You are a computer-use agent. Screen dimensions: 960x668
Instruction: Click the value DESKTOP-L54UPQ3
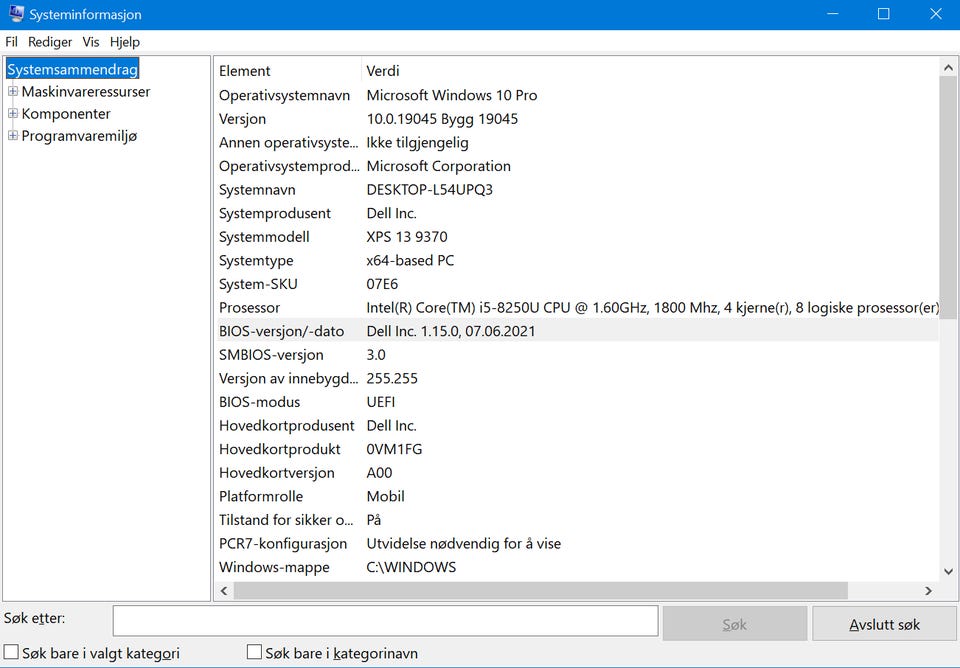tap(430, 190)
